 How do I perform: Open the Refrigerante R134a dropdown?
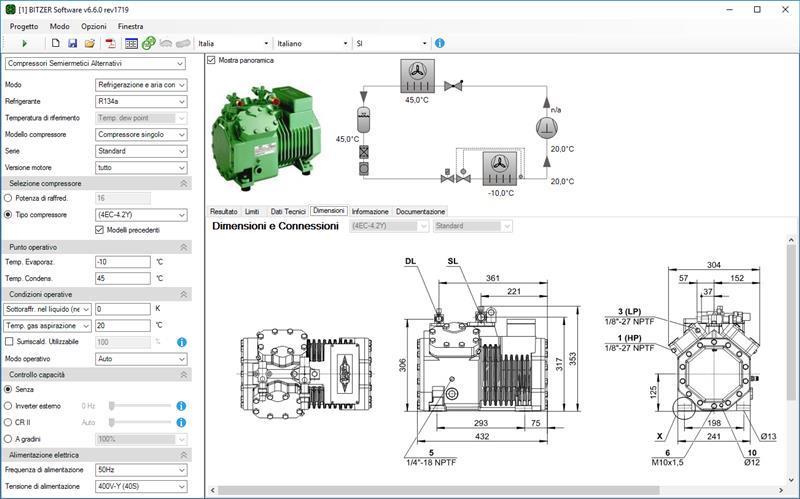coord(141,102)
